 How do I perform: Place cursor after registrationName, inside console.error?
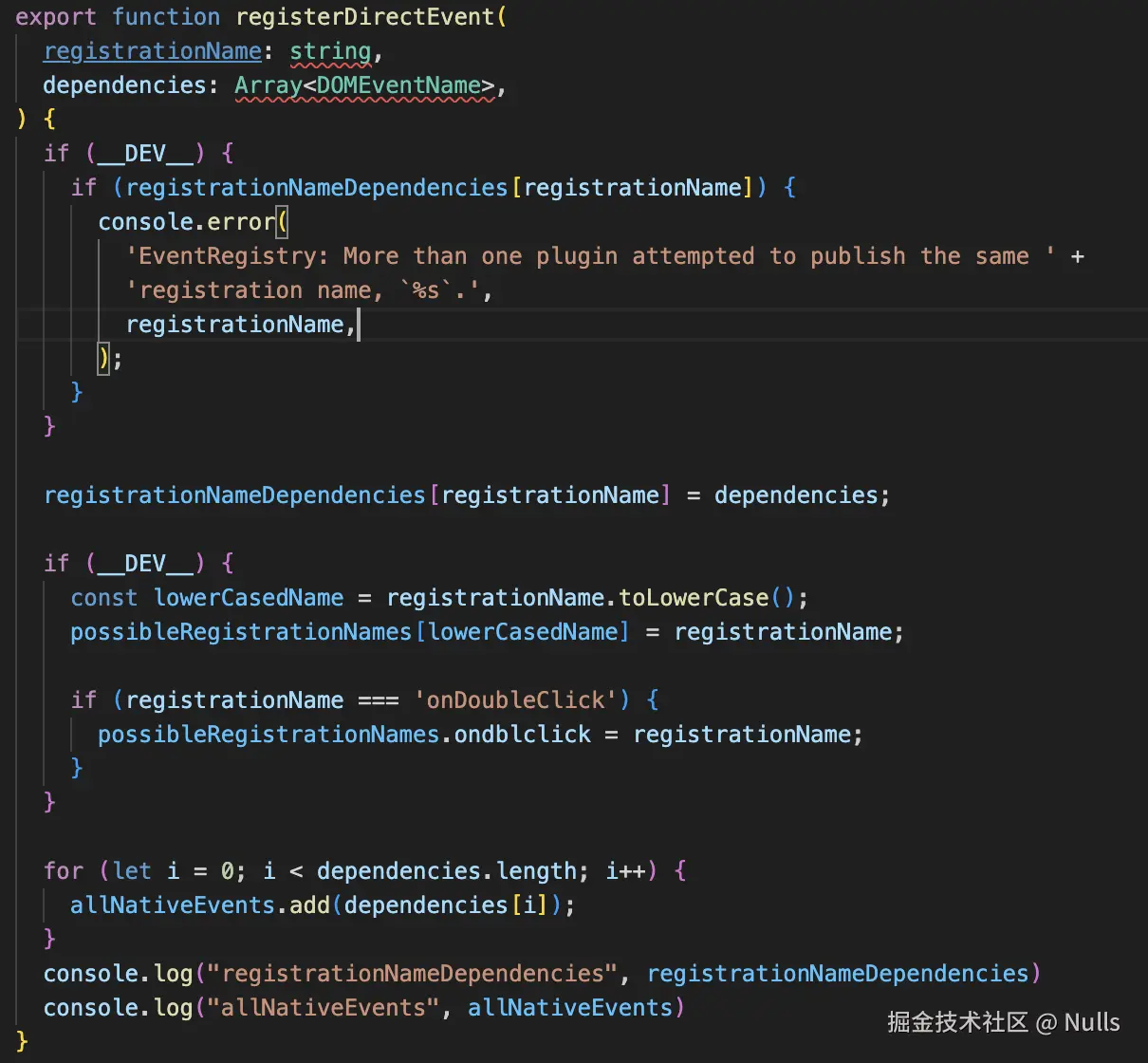358,325
